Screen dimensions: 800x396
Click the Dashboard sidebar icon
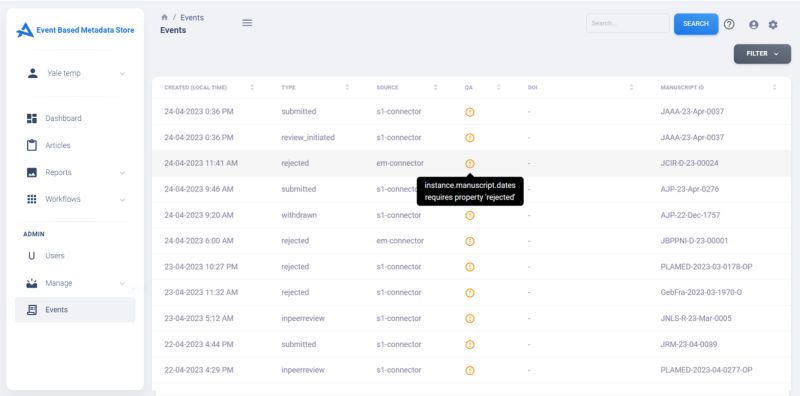point(32,118)
